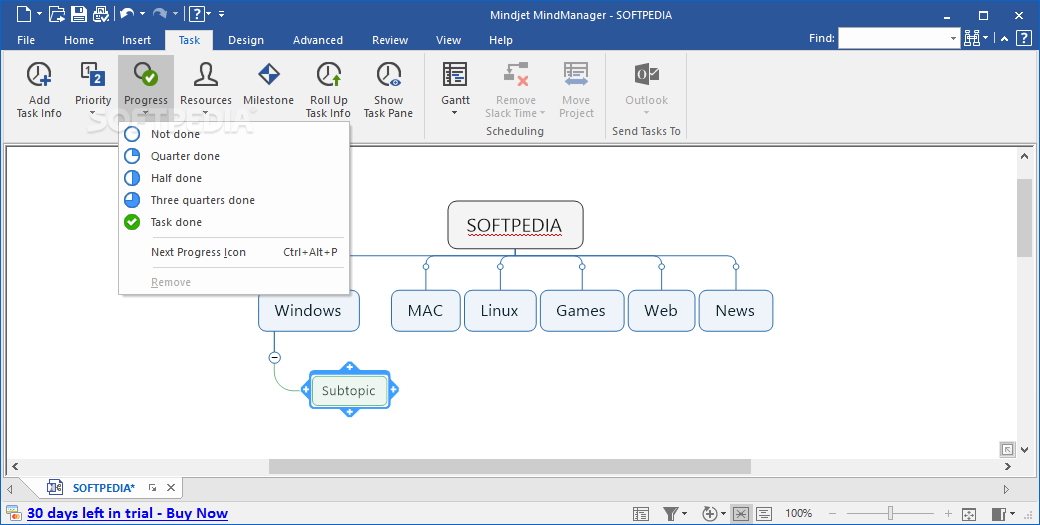Click the show detail plus-circle icon
1040x525 pixels.
pos(710,514)
